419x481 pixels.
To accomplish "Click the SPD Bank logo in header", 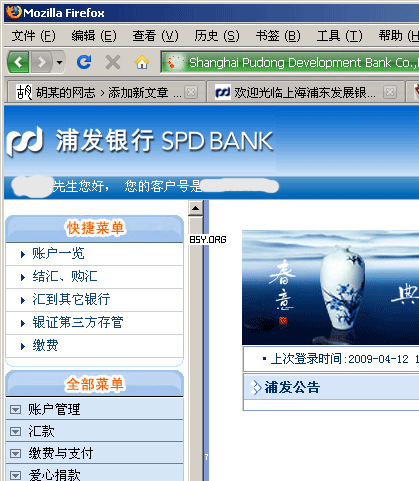I will click(140, 141).
